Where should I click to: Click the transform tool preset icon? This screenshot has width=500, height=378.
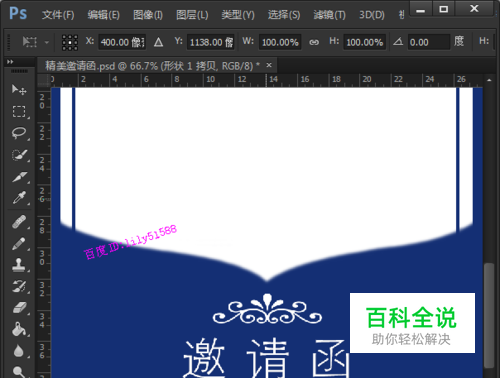pos(29,42)
